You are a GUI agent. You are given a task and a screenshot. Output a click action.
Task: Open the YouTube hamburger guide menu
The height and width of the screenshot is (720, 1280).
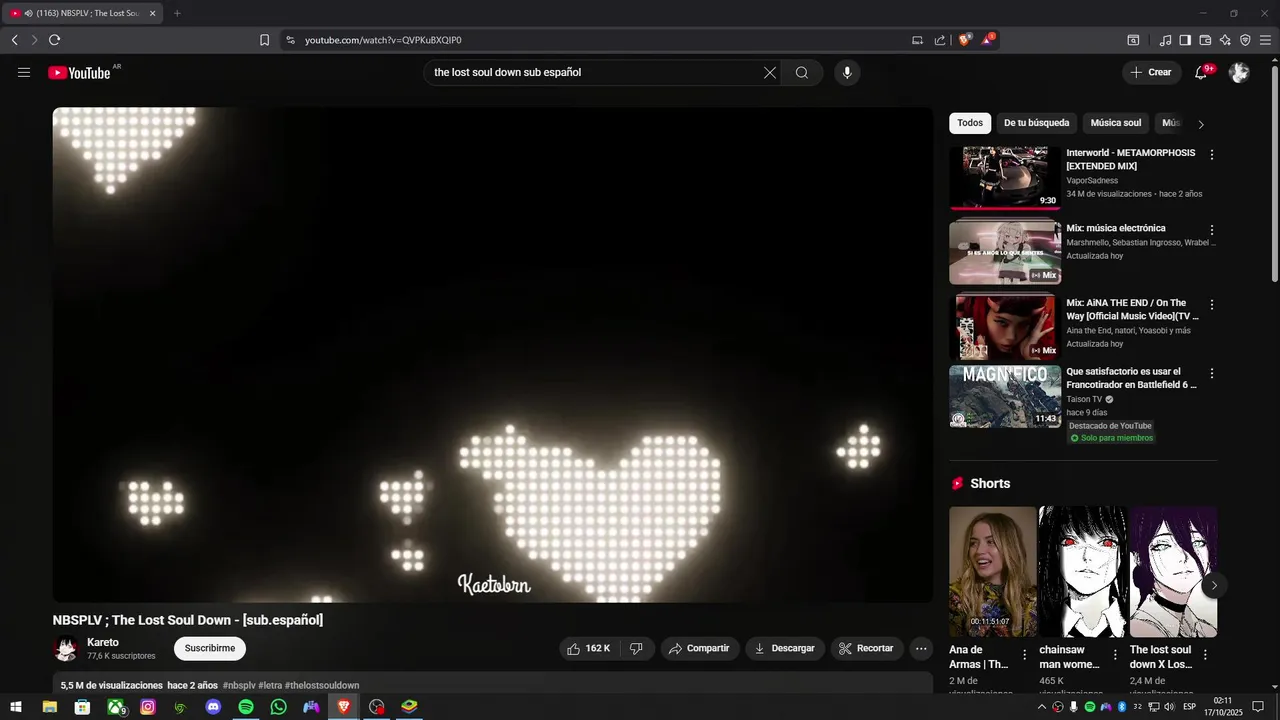[x=24, y=72]
